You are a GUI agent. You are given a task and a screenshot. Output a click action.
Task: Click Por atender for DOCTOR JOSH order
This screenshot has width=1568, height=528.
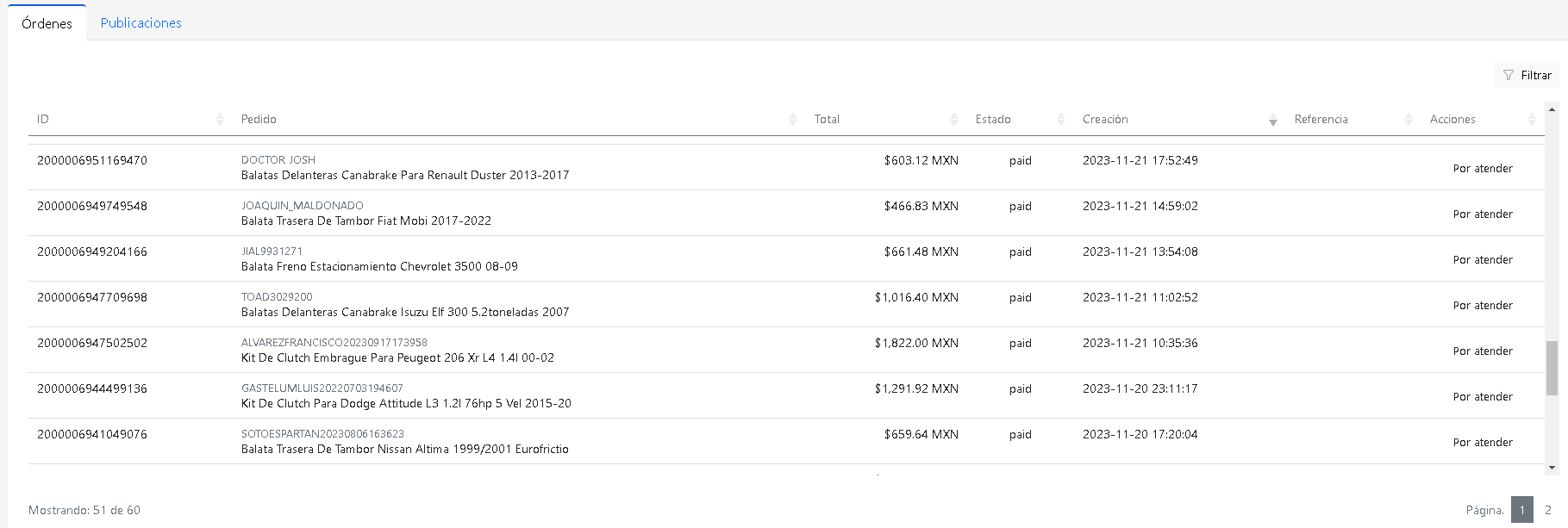(1482, 169)
